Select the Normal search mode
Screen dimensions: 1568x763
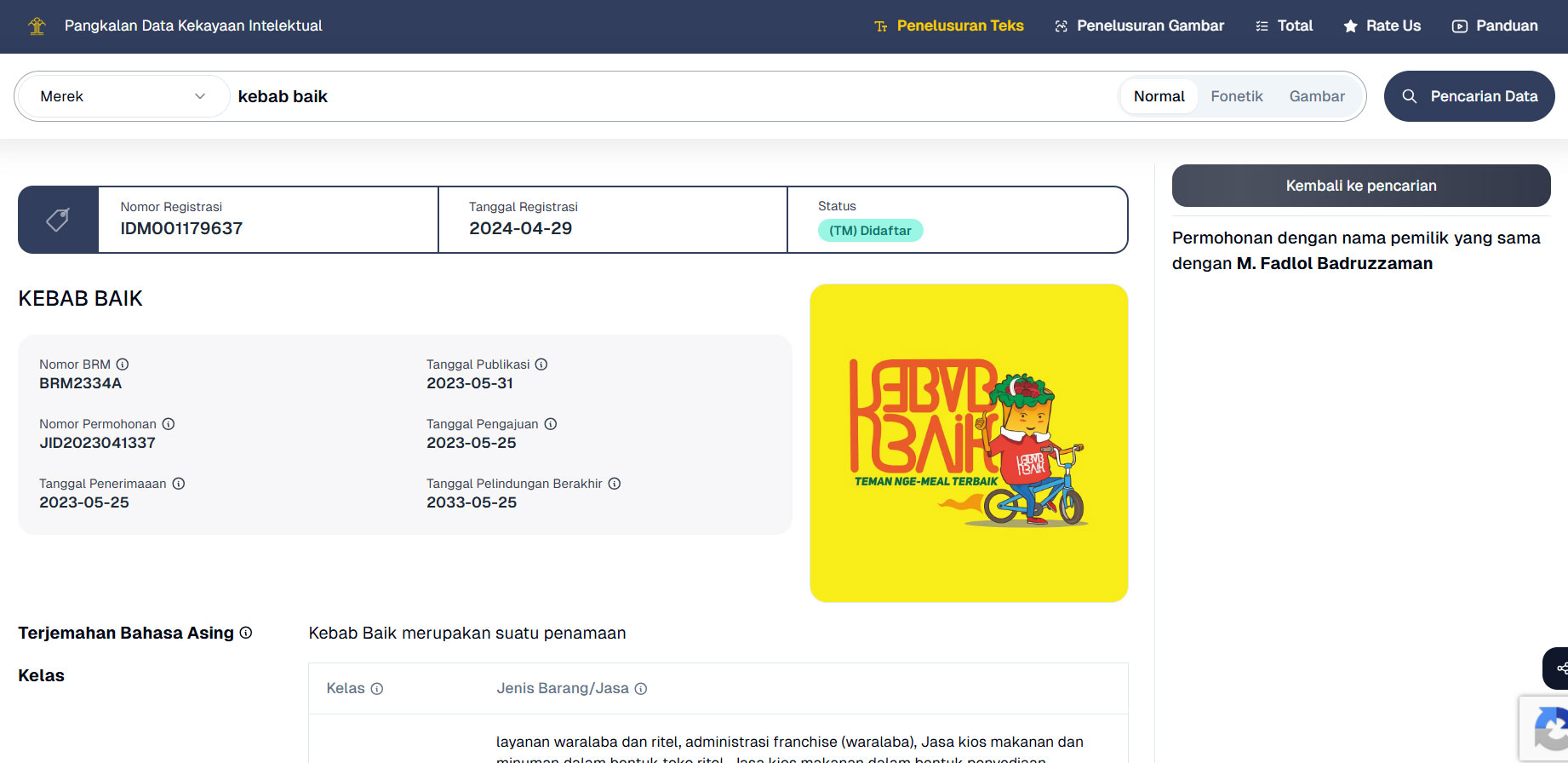click(x=1159, y=96)
